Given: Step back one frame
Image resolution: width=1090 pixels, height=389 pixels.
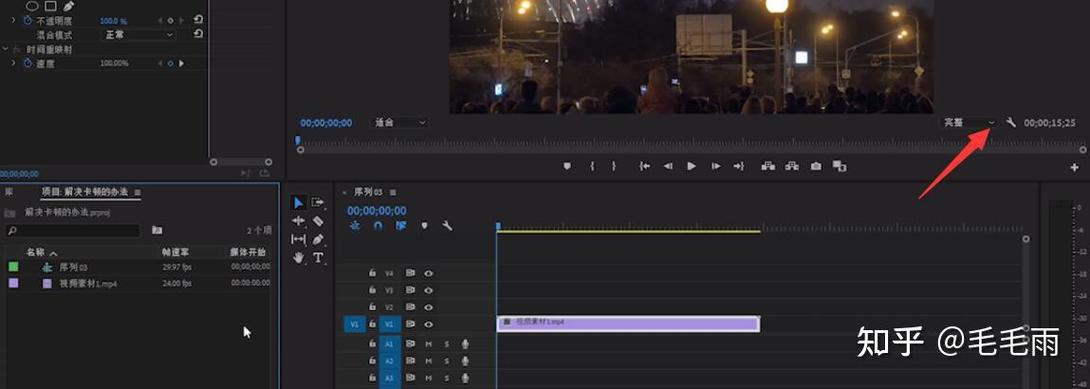Looking at the screenshot, I should point(668,166).
